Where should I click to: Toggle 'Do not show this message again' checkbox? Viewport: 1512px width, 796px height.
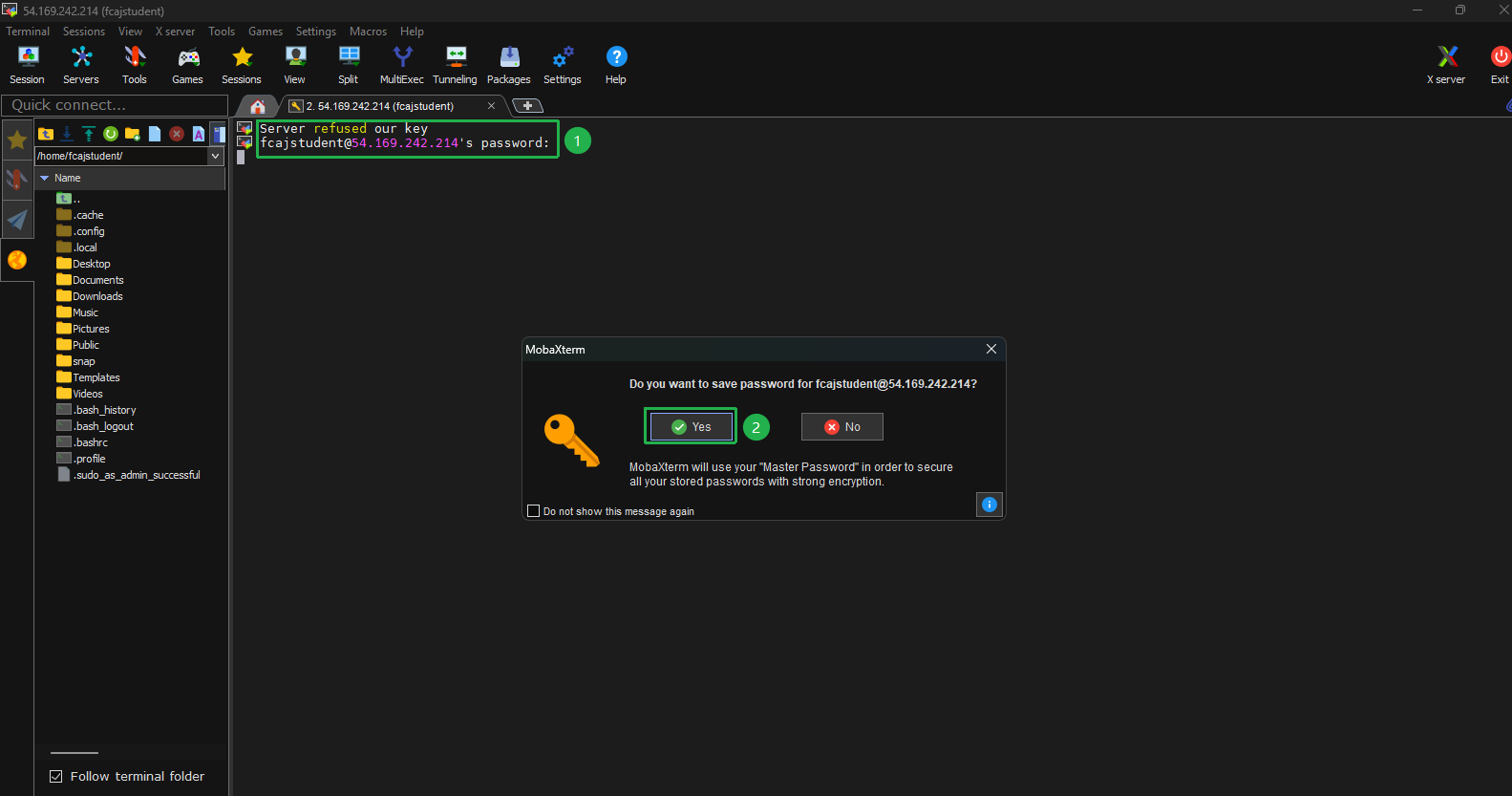[x=534, y=511]
